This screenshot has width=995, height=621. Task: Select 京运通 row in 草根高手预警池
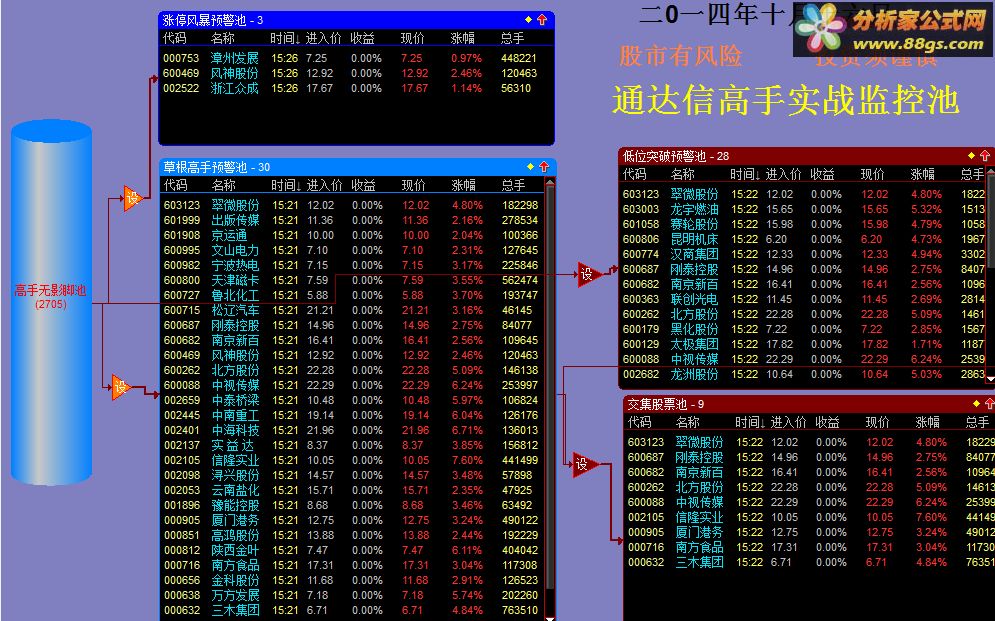pyautogui.click(x=351, y=235)
